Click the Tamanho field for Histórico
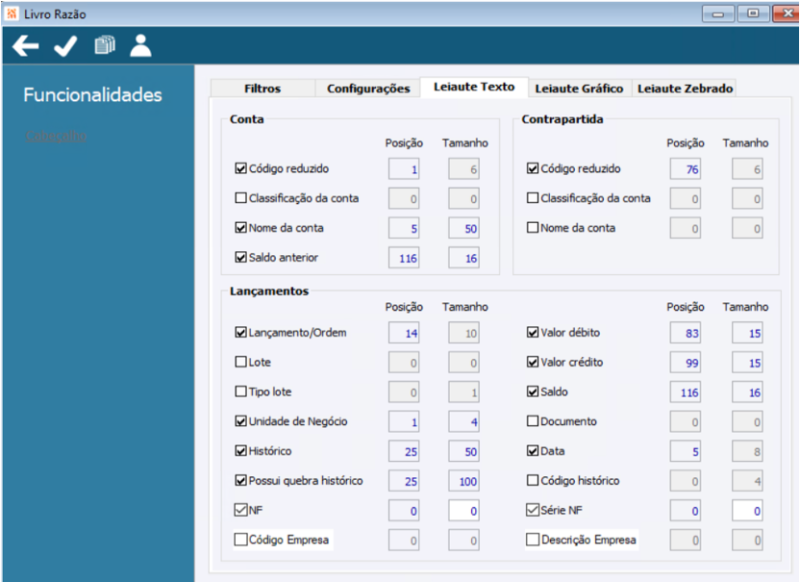This screenshot has width=800, height=582. [x=464, y=451]
